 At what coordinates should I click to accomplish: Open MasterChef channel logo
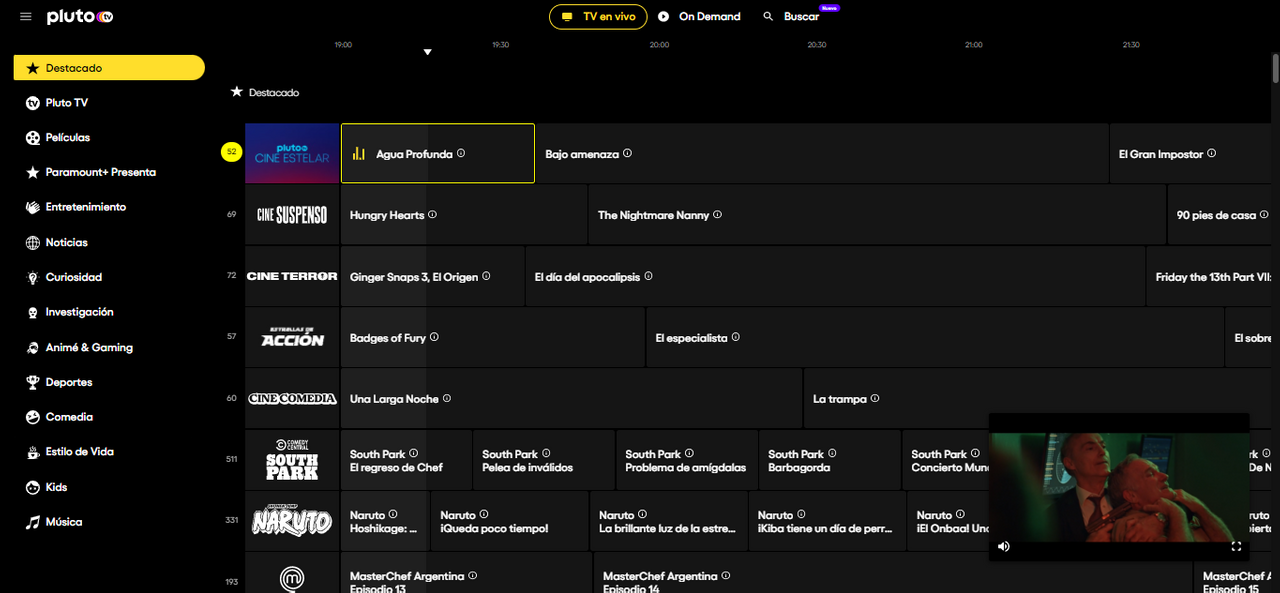pyautogui.click(x=292, y=573)
